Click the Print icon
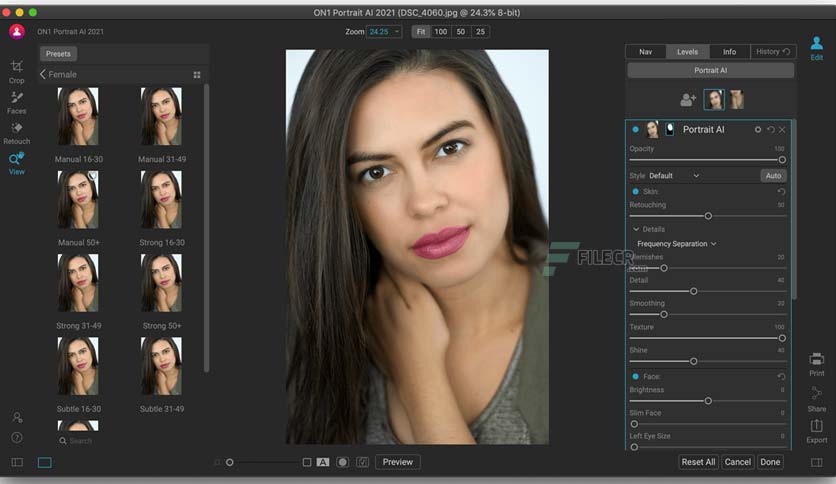Image resolution: width=836 pixels, height=484 pixels. tap(816, 364)
